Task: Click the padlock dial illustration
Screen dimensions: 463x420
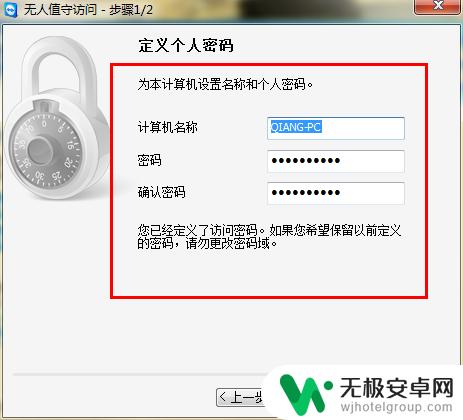Action: (45, 151)
